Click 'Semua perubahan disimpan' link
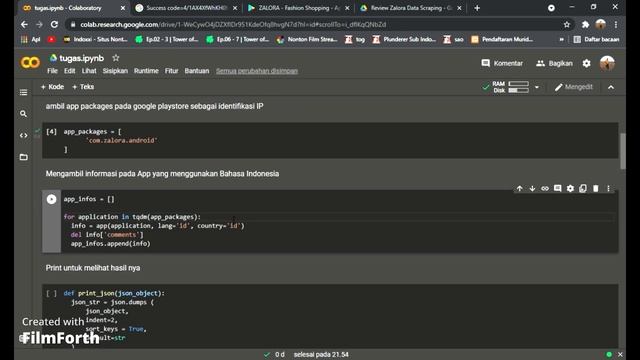This screenshot has height=360, width=640. [257, 71]
